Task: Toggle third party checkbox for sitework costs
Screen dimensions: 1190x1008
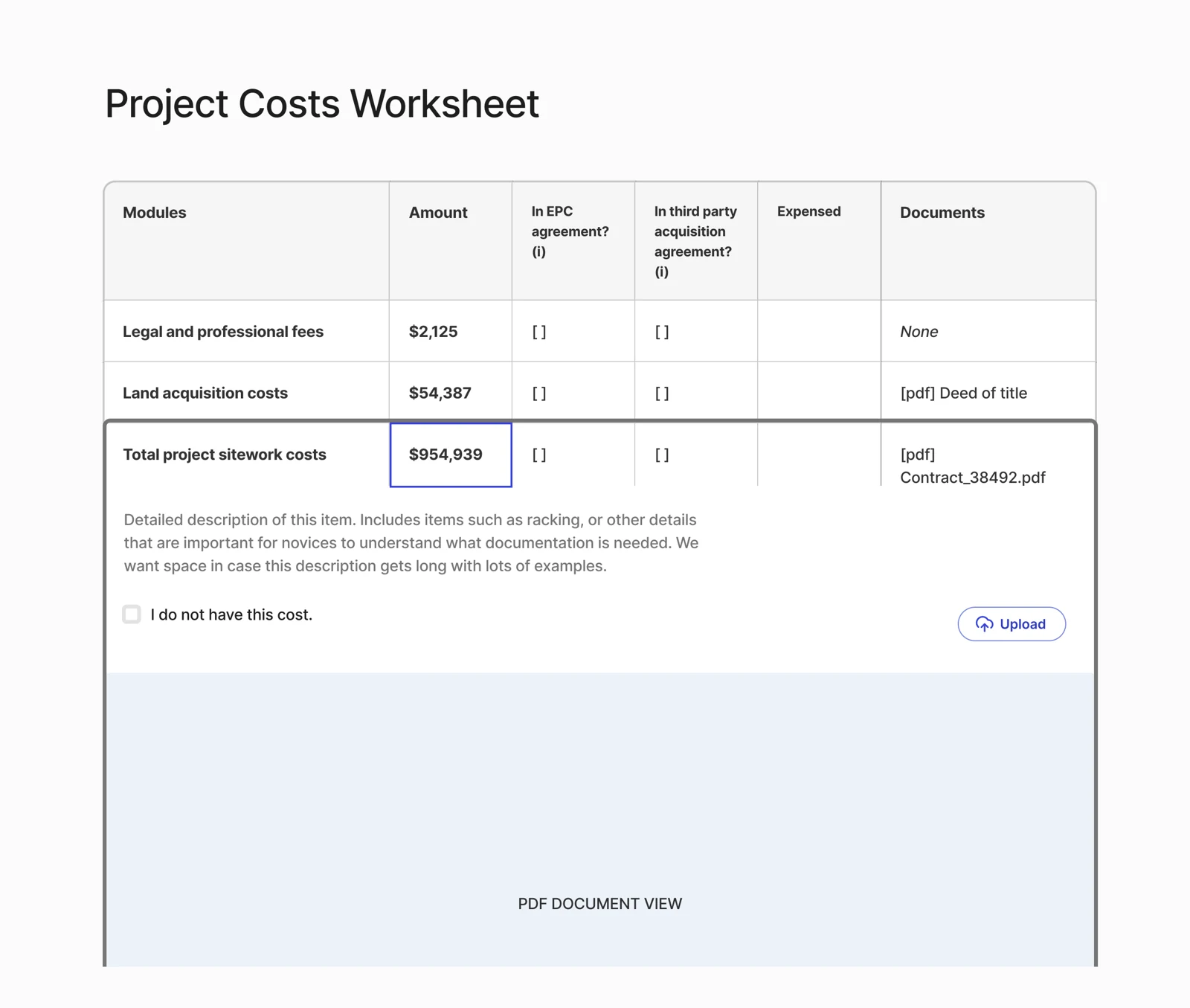Action: pyautogui.click(x=662, y=455)
